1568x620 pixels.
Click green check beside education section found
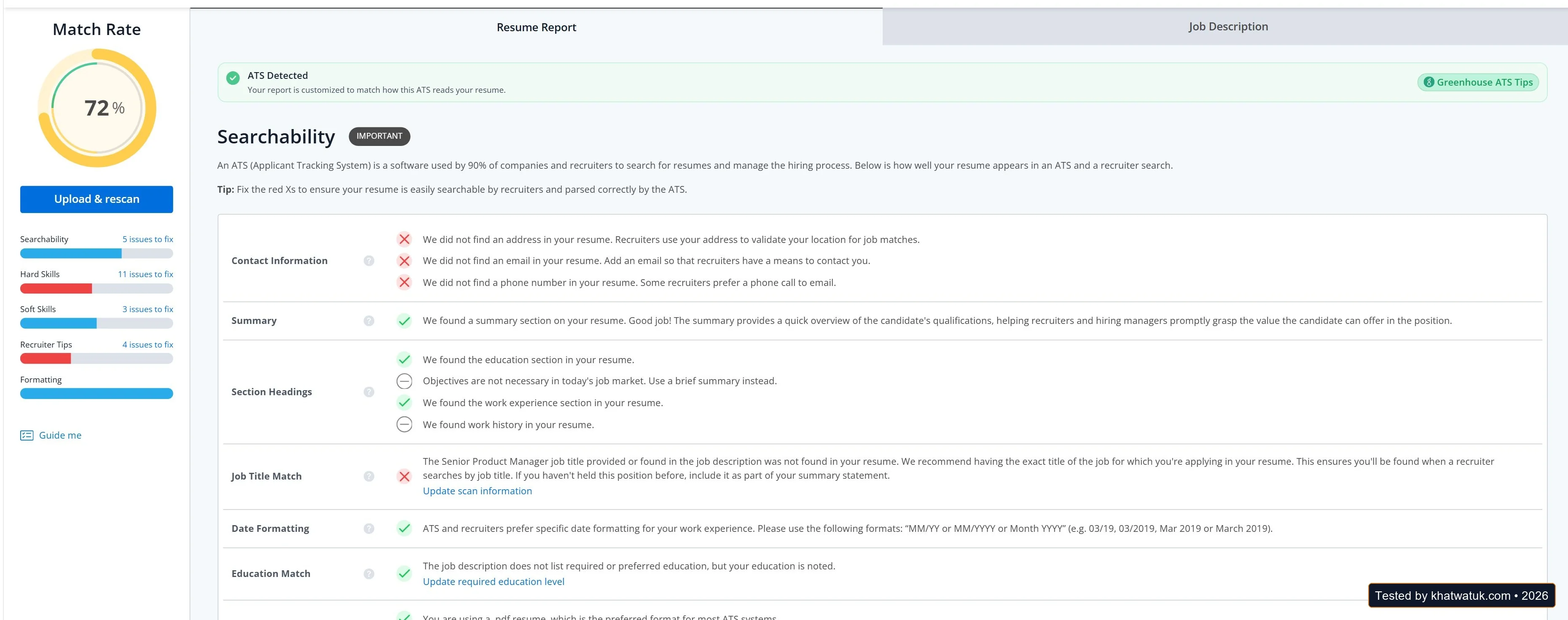tap(404, 359)
